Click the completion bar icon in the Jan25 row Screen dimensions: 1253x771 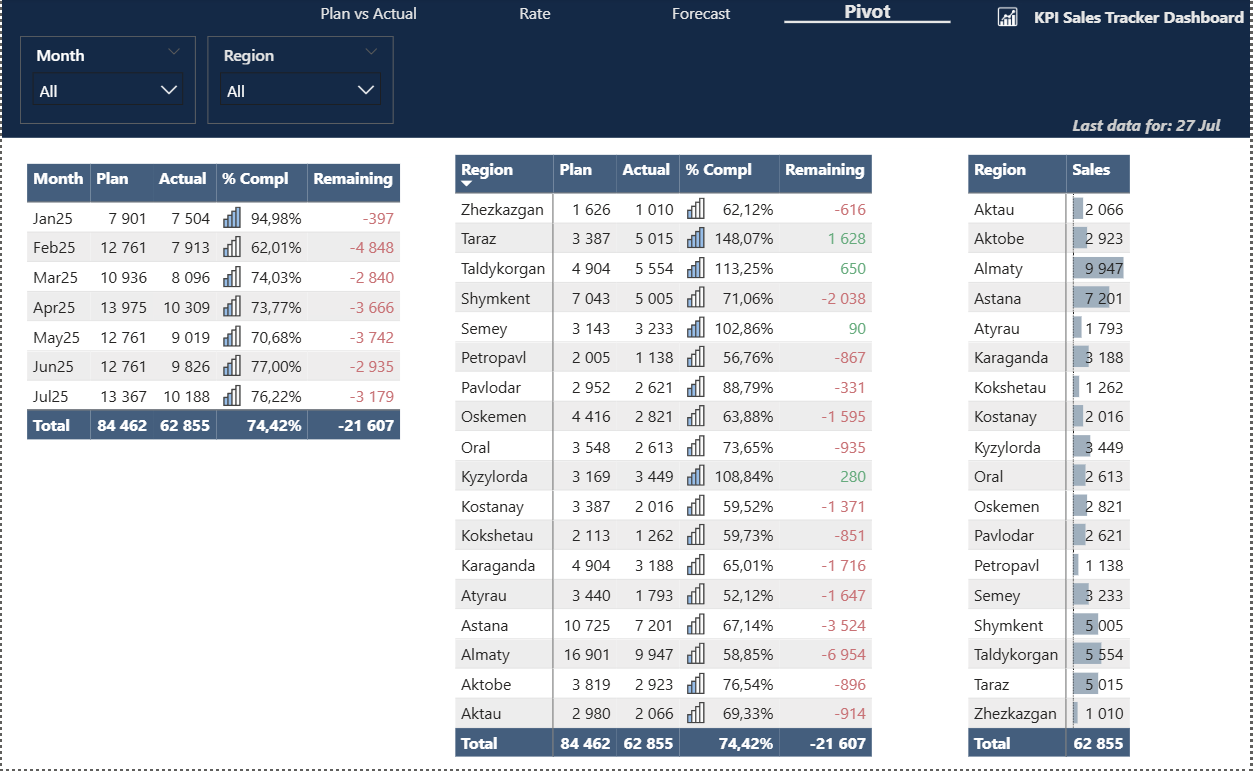point(232,218)
